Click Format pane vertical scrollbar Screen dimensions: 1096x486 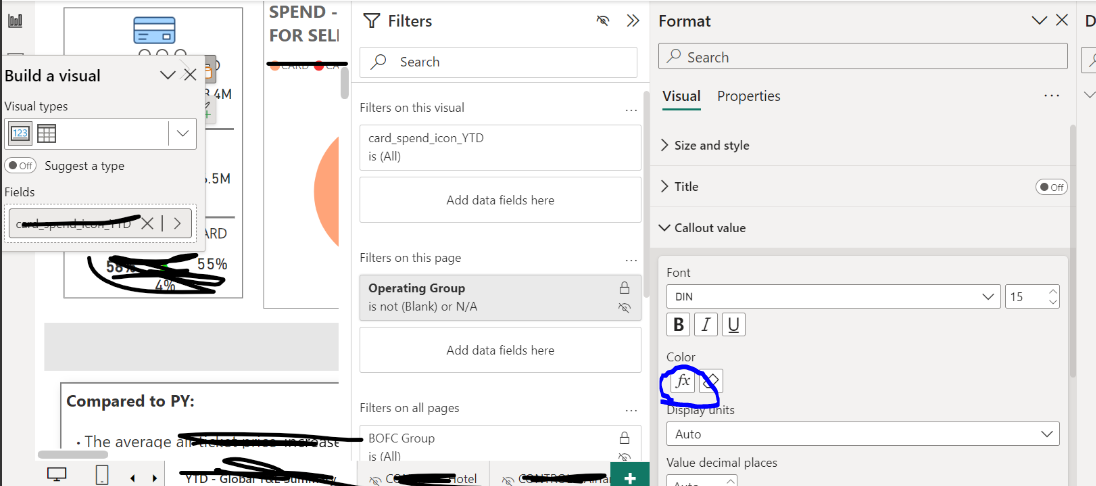coord(1072,252)
